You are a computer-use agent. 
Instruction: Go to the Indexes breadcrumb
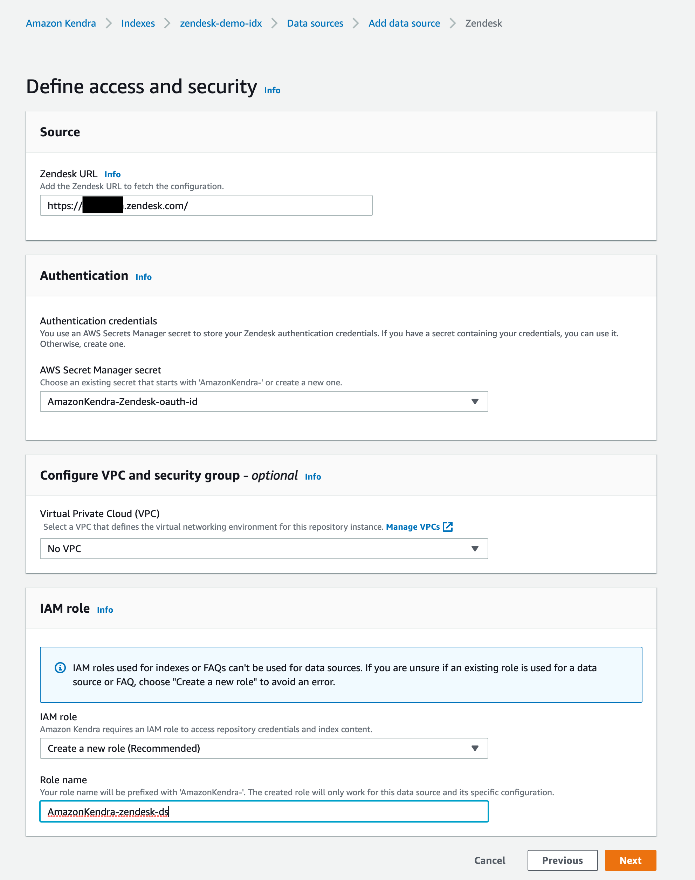[138, 24]
